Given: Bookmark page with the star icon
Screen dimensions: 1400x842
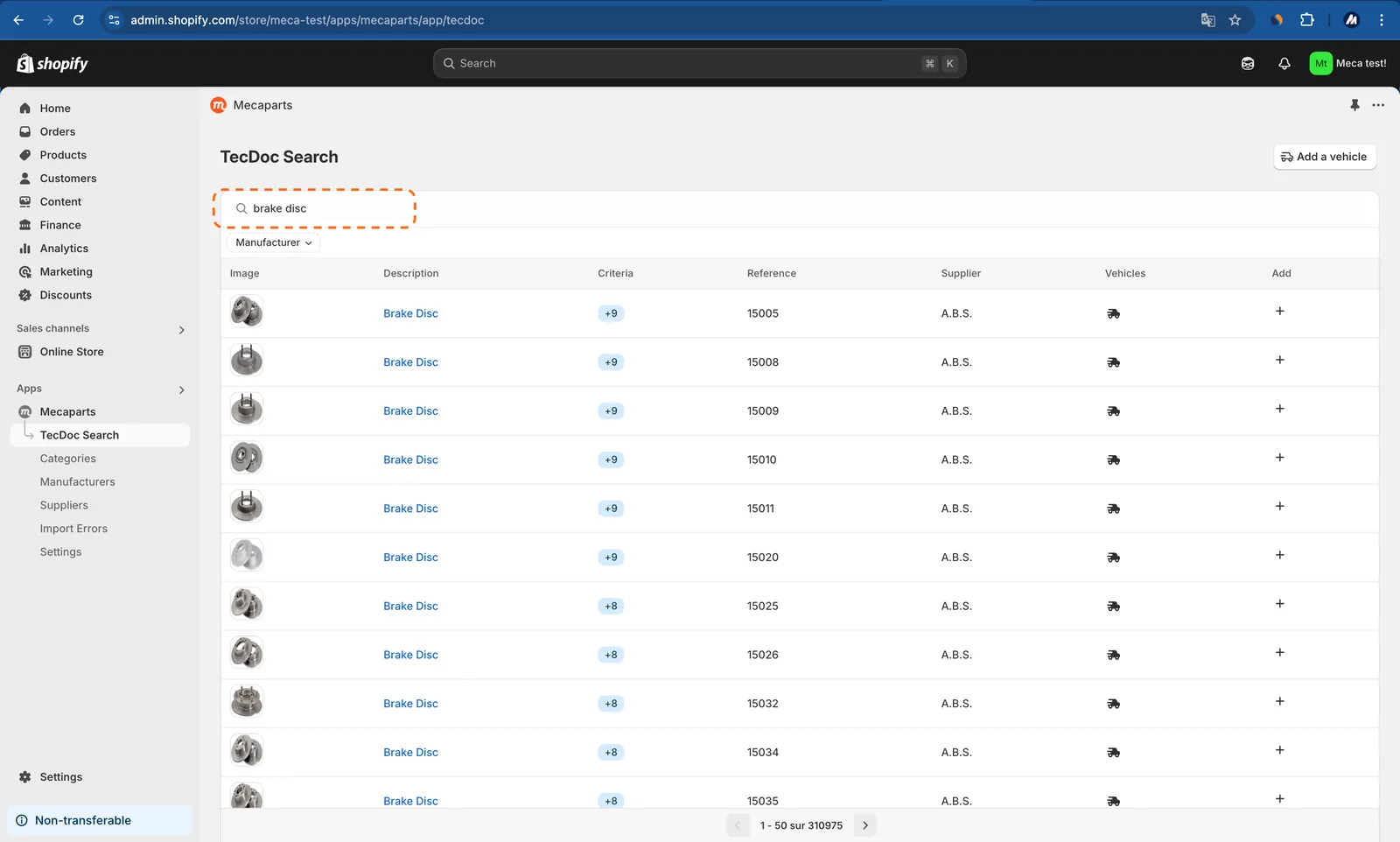Looking at the screenshot, I should pos(1235,20).
